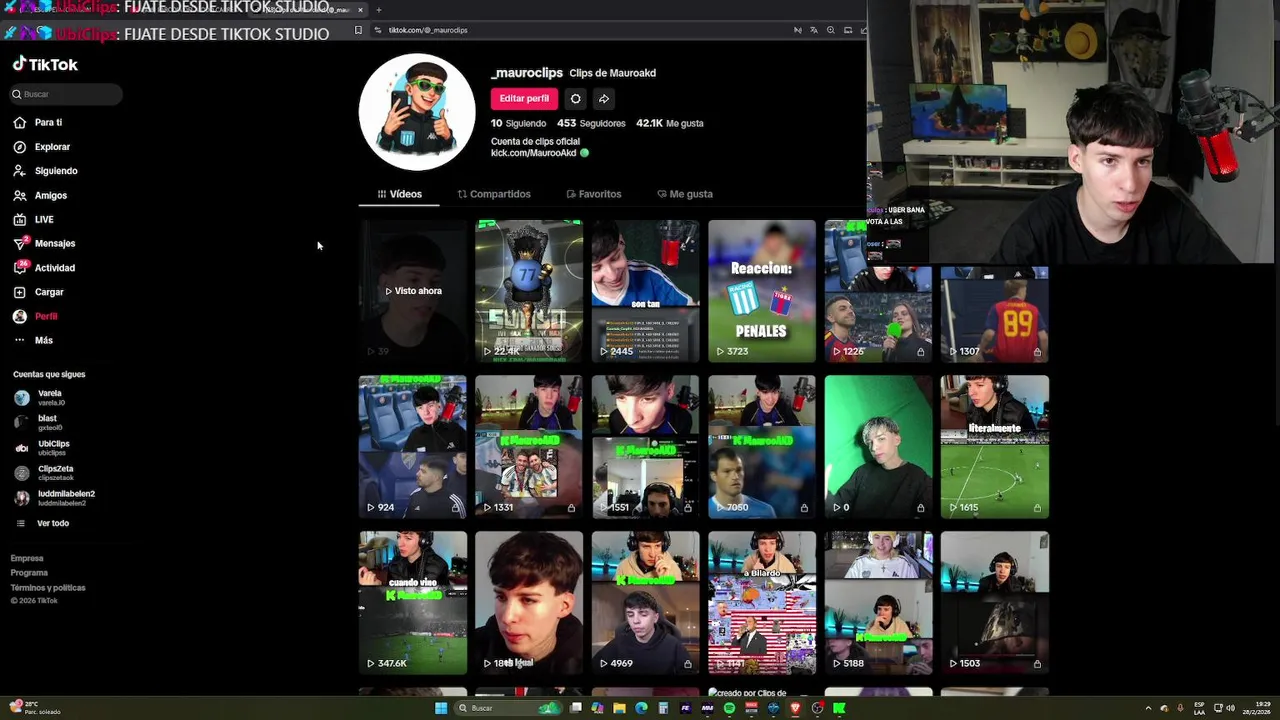The width and height of the screenshot is (1280, 720).
Task: Show hidden system tray icons
Action: 1148,708
